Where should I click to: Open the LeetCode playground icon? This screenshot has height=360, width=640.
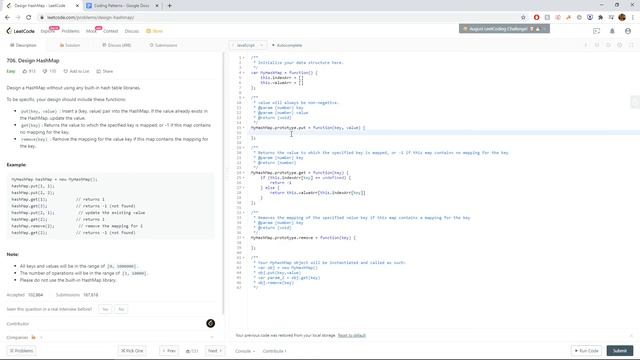tap(596, 31)
